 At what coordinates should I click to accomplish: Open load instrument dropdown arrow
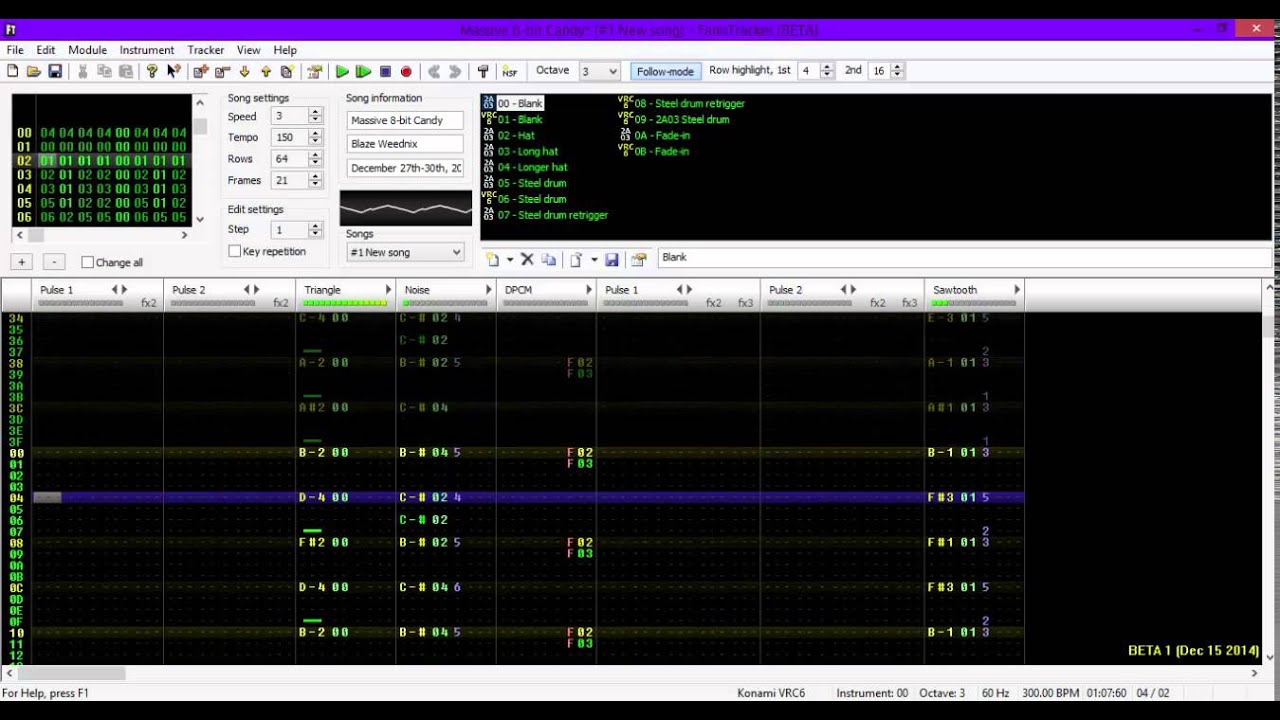coord(593,259)
